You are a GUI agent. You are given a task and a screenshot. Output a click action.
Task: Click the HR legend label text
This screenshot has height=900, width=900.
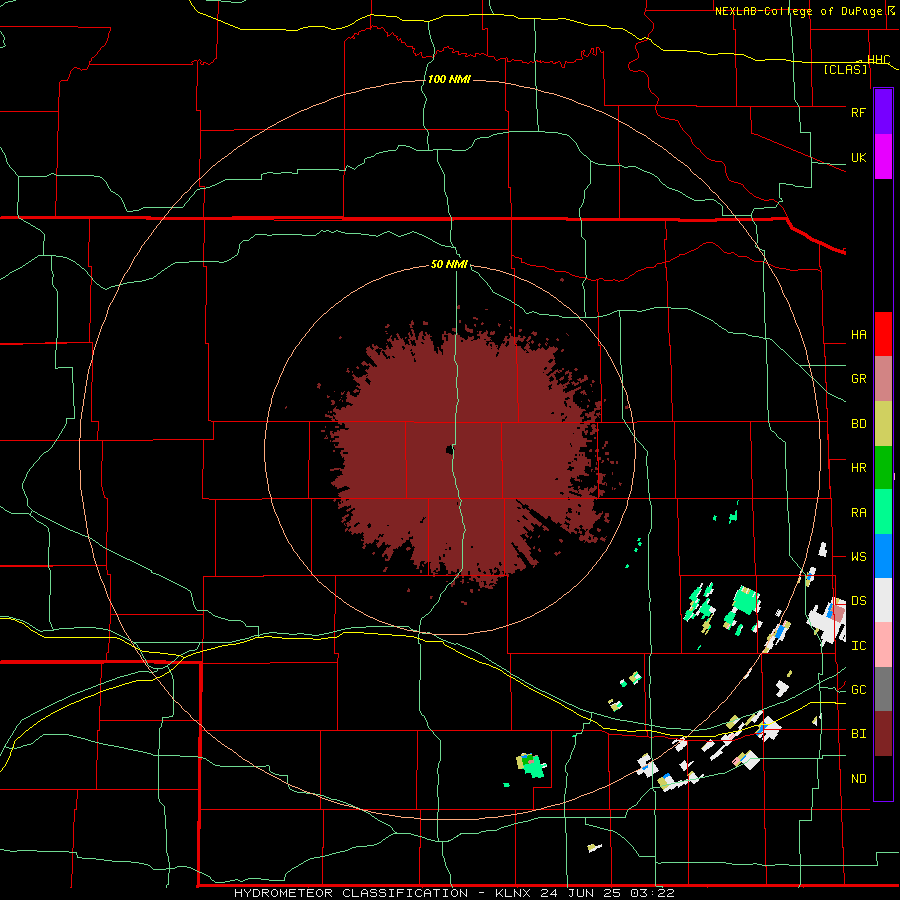pos(858,468)
